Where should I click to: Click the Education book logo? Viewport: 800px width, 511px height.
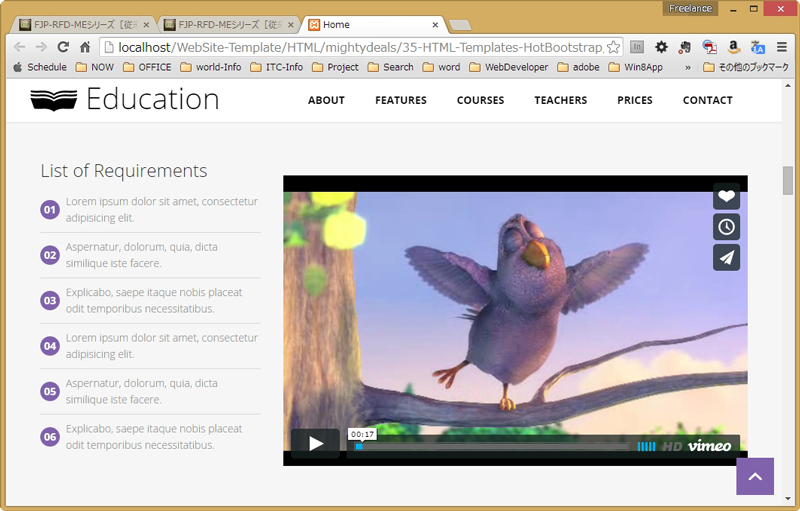pyautogui.click(x=124, y=99)
